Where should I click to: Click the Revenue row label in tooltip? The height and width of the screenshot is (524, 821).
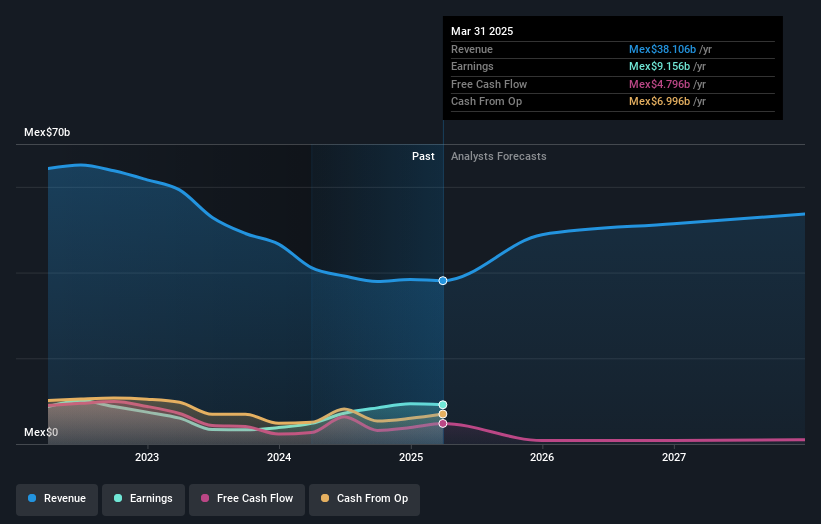pyautogui.click(x=472, y=49)
